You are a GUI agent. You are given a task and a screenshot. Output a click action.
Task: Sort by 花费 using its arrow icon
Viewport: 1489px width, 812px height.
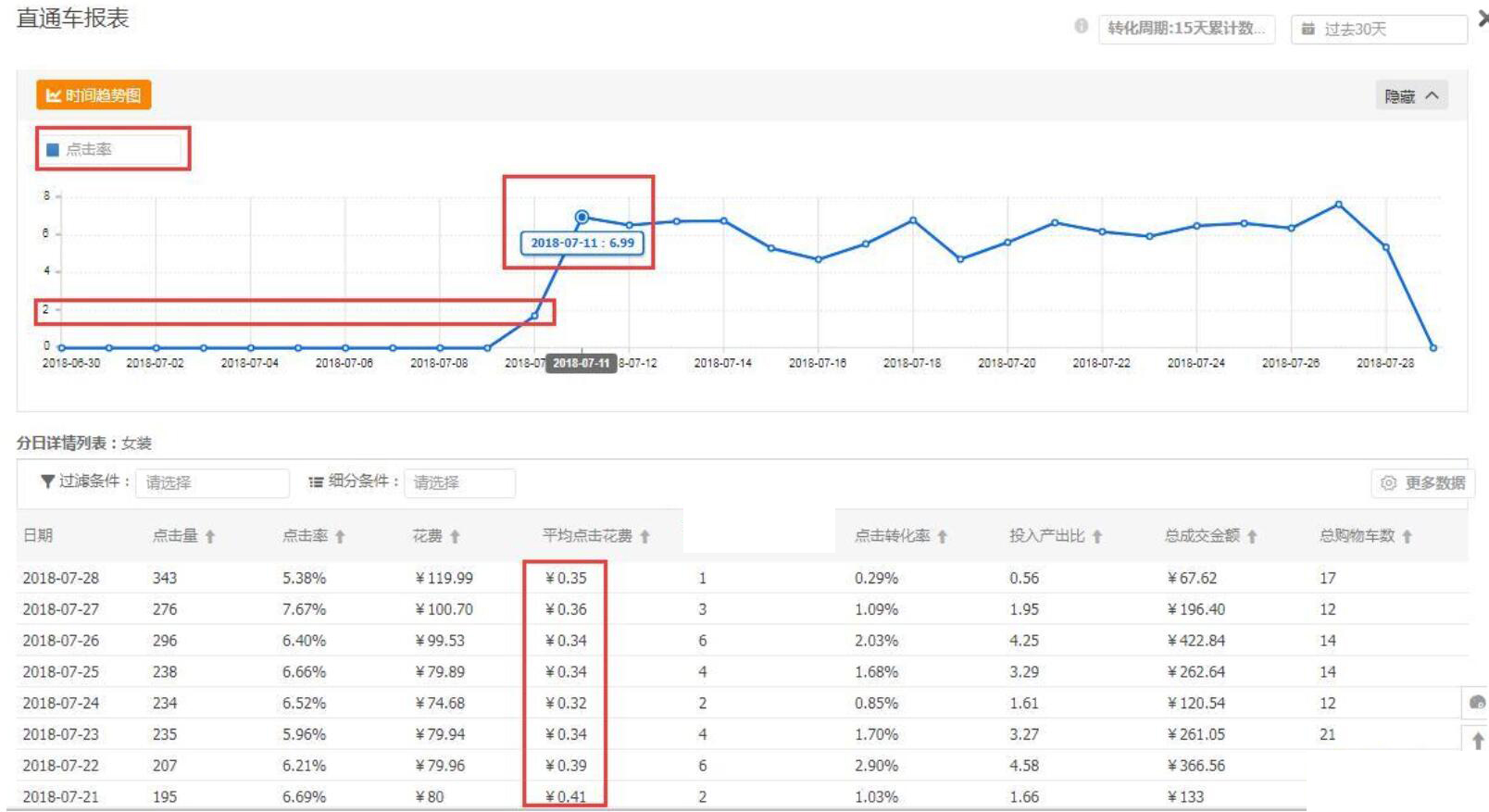coord(455,537)
